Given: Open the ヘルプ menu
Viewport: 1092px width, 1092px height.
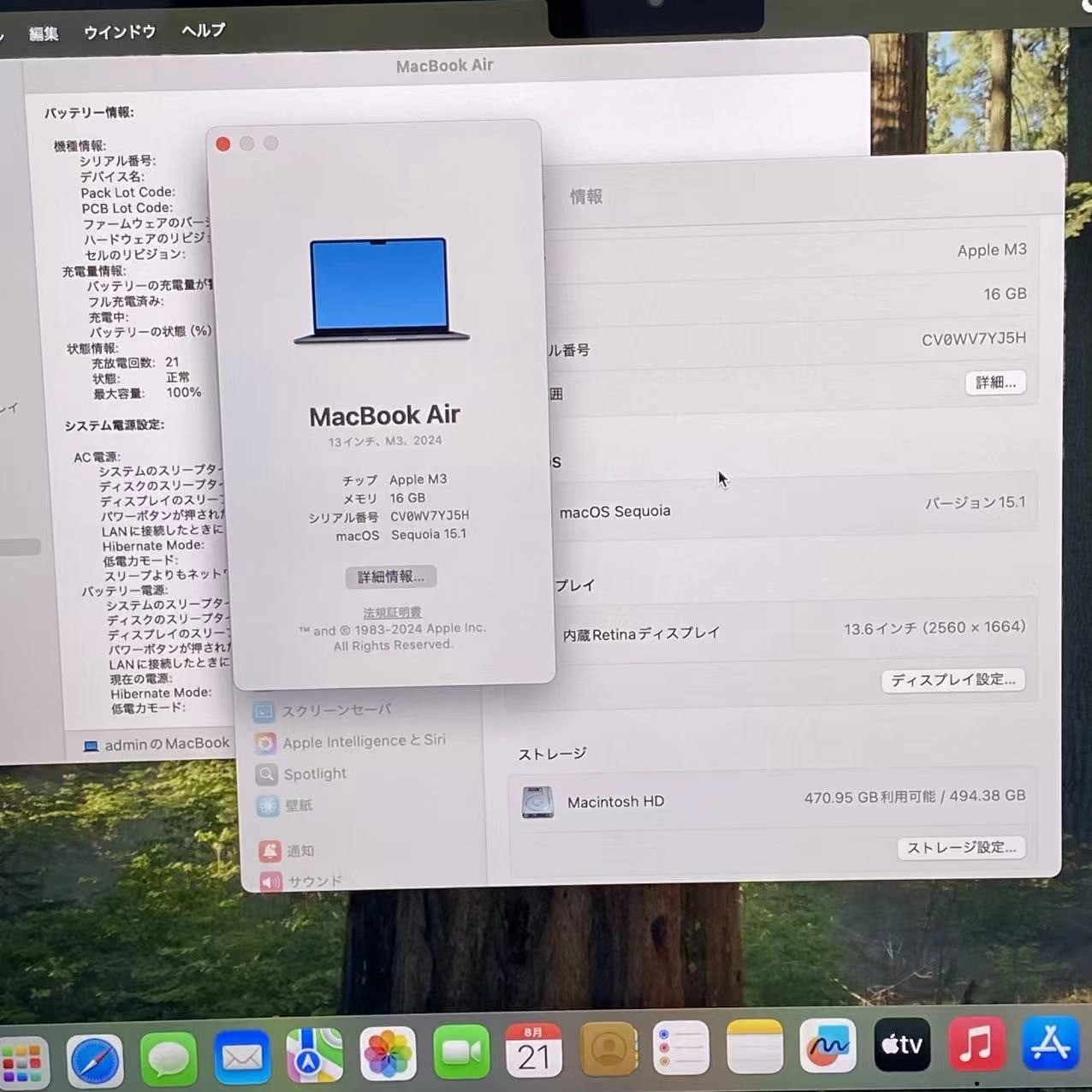Looking at the screenshot, I should click(204, 30).
